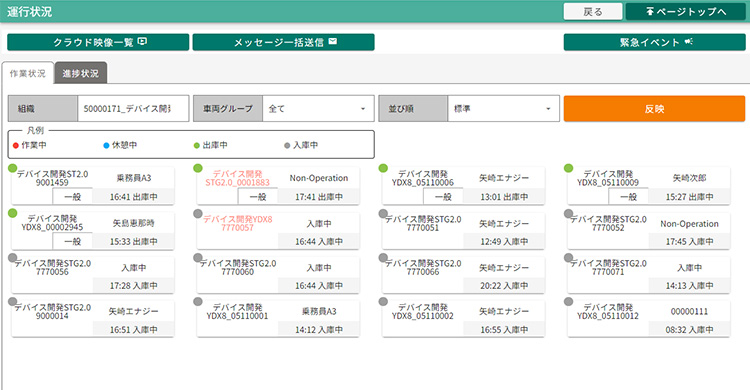Select vehicle STG2.0 7770051
Viewport: 750px width, 390px height.
click(423, 223)
